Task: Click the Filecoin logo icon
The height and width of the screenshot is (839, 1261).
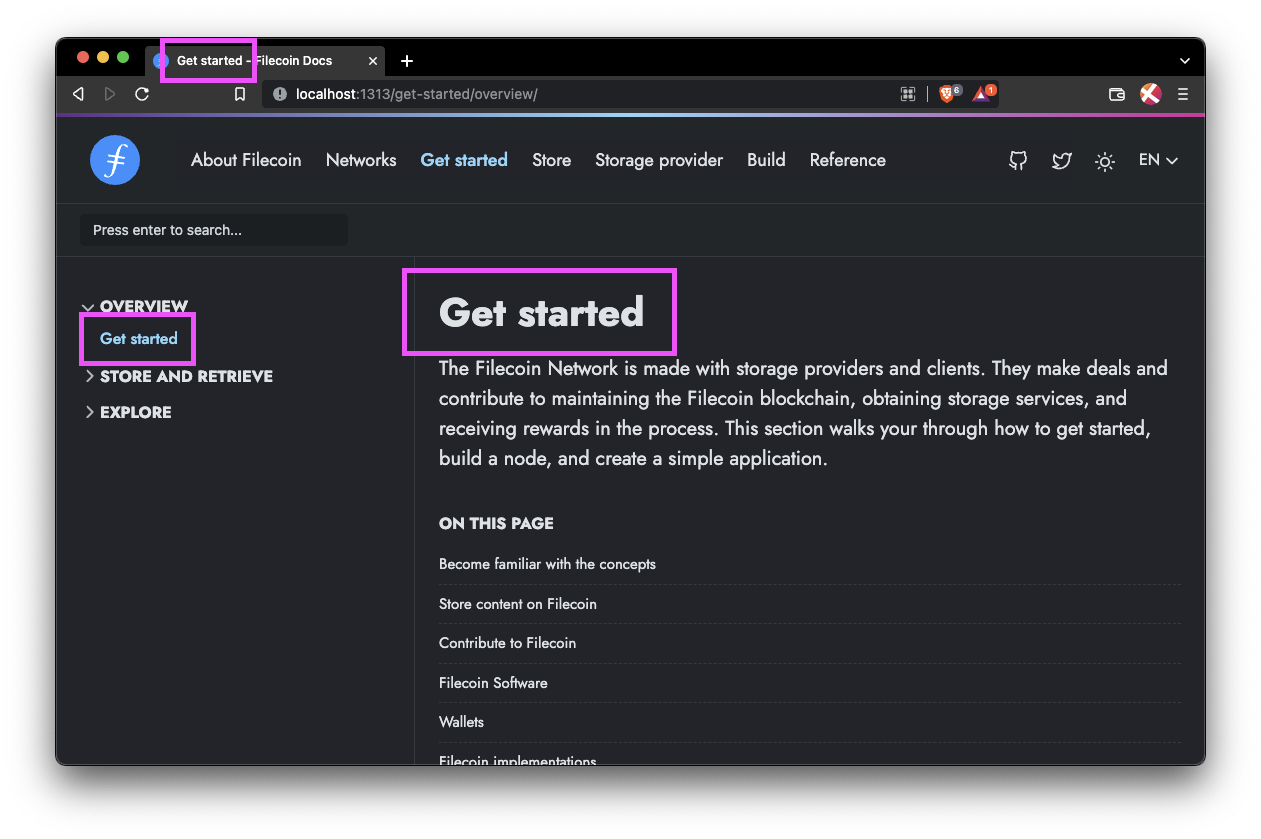Action: pyautogui.click(x=115, y=160)
